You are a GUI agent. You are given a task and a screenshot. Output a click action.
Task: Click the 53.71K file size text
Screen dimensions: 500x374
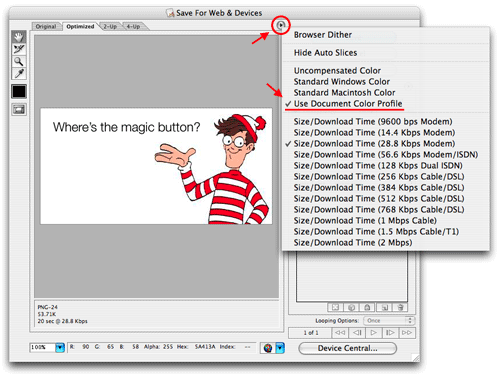pos(47,314)
